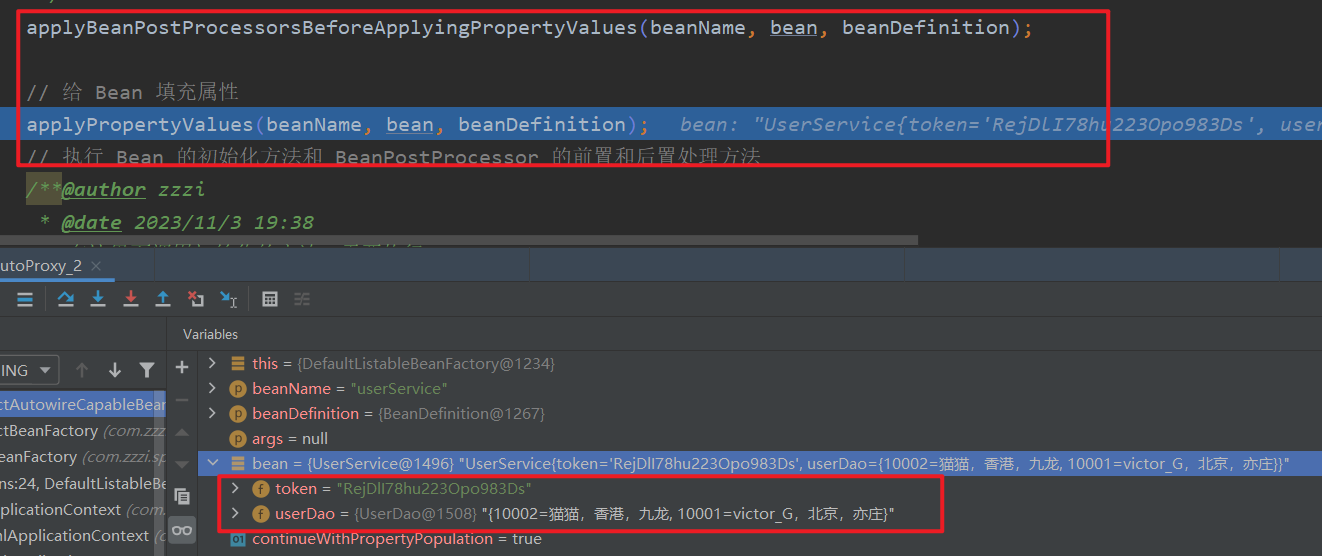Close the AutoProxy_2 debug tab
Viewport: 1322px width, 556px height.
97,266
